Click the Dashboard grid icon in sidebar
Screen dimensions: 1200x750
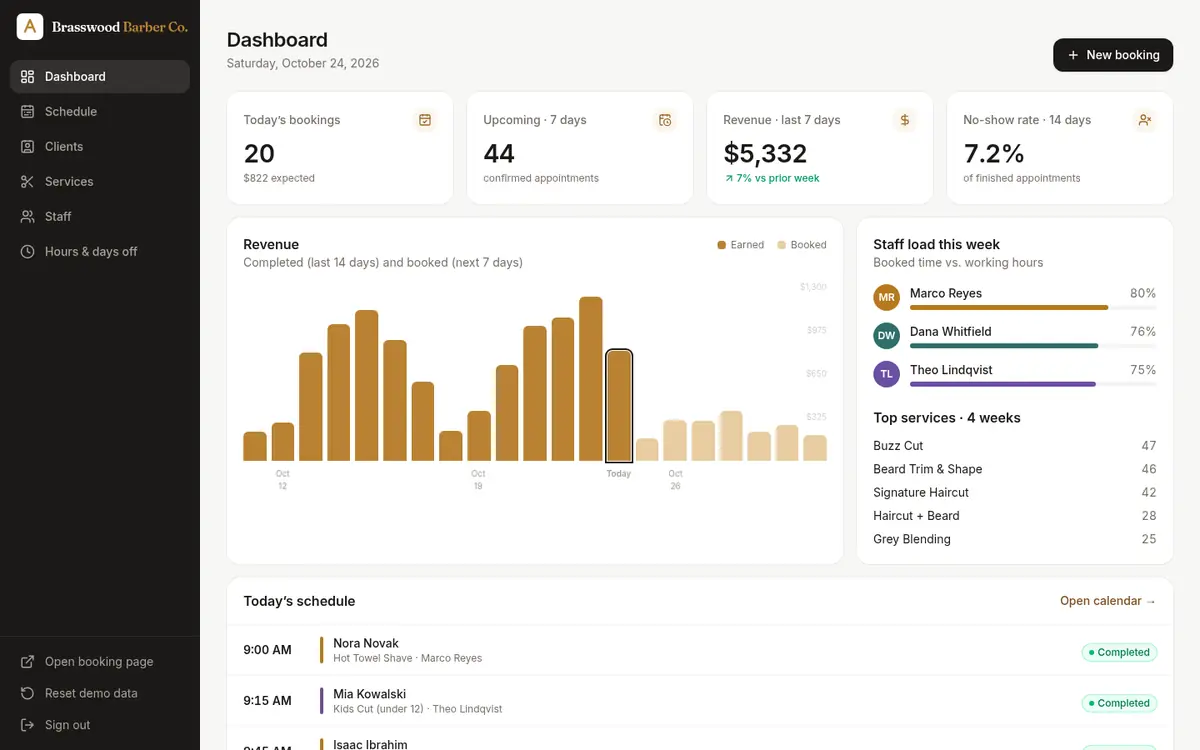[x=28, y=77]
